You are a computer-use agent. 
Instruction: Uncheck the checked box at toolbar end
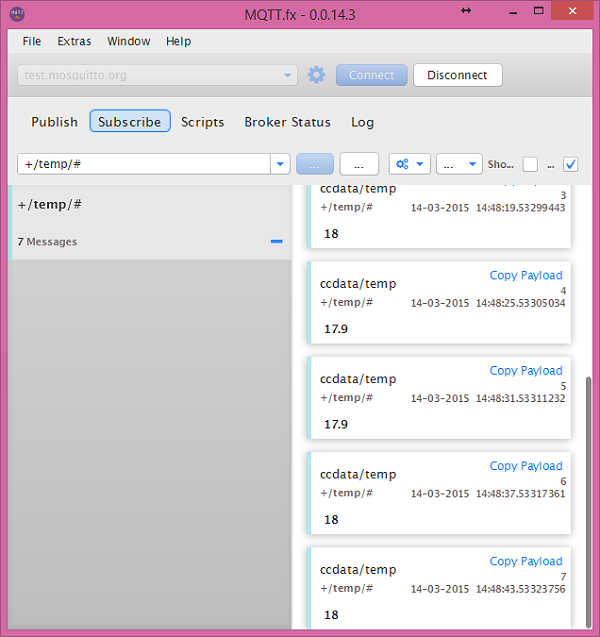570,165
